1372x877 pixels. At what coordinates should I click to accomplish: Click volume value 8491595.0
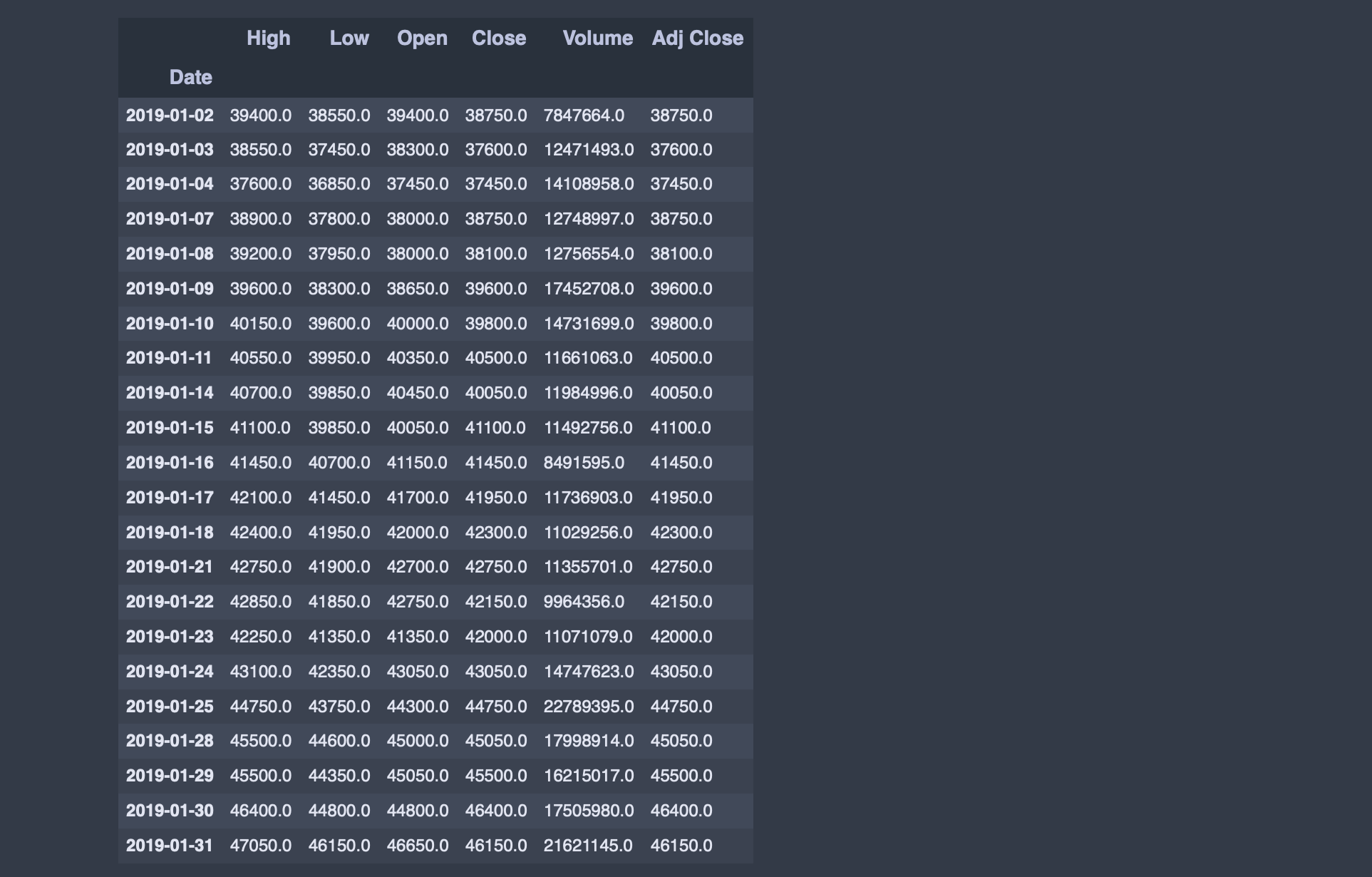pos(584,463)
